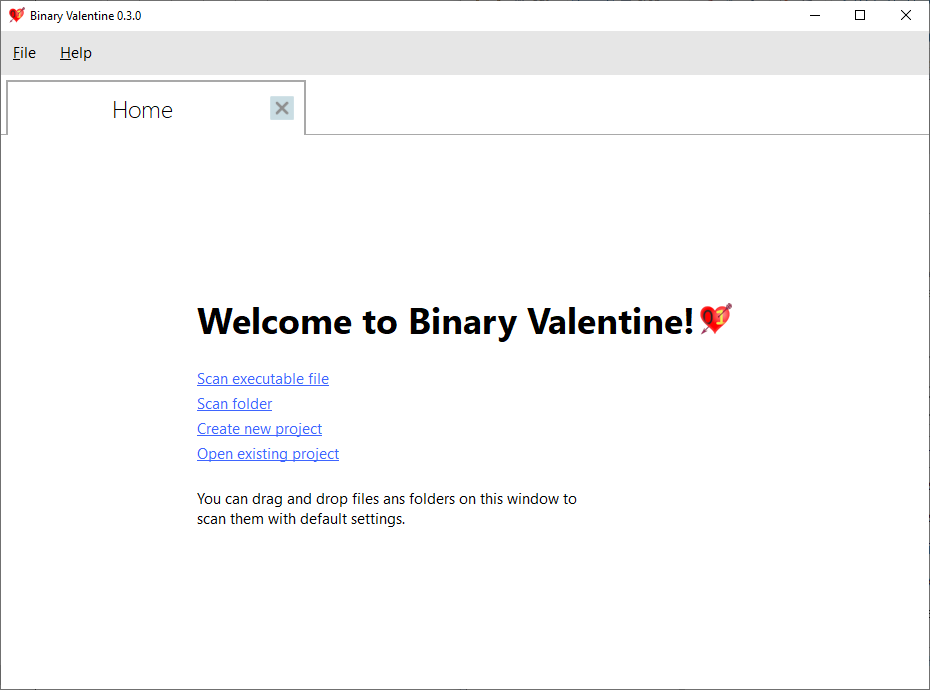The width and height of the screenshot is (930, 690).
Task: Click the Open existing project link
Action: tap(267, 454)
